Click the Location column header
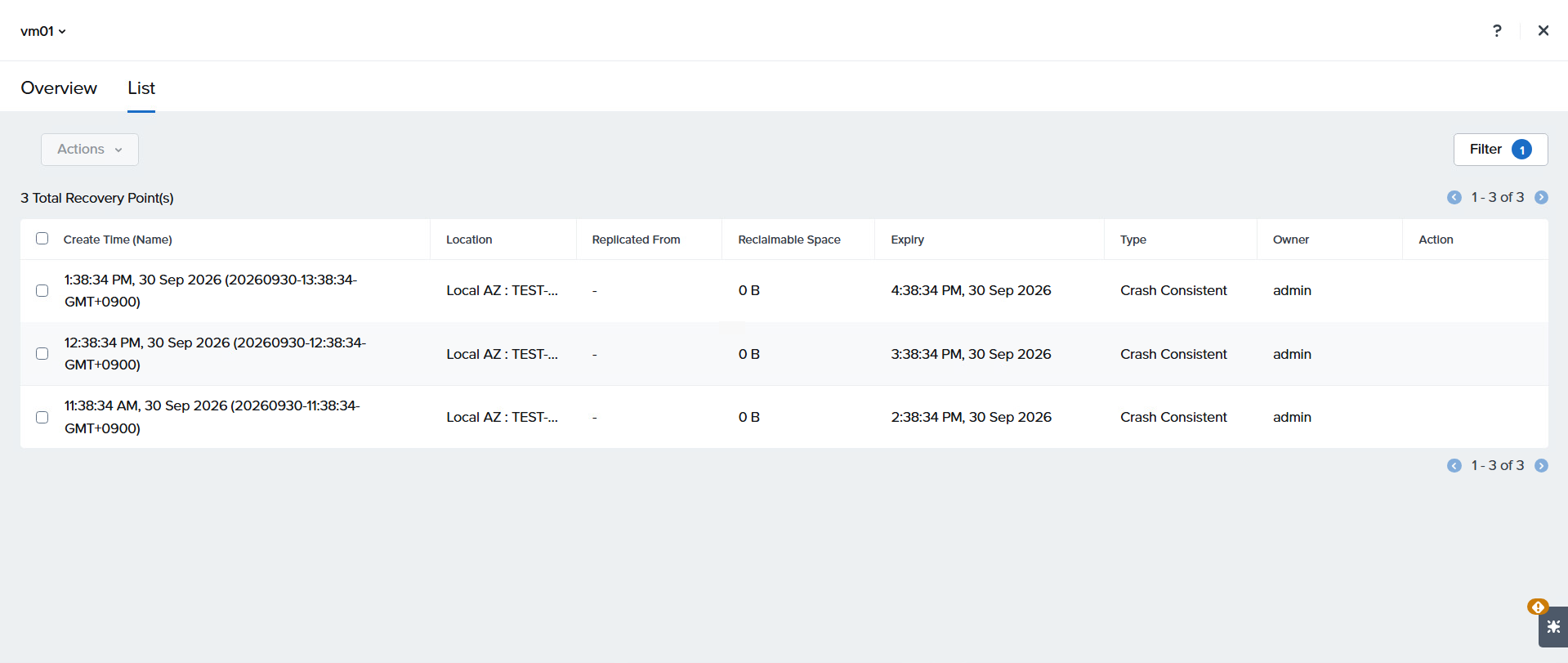Screen dimensions: 1568x663 pyautogui.click(x=469, y=240)
